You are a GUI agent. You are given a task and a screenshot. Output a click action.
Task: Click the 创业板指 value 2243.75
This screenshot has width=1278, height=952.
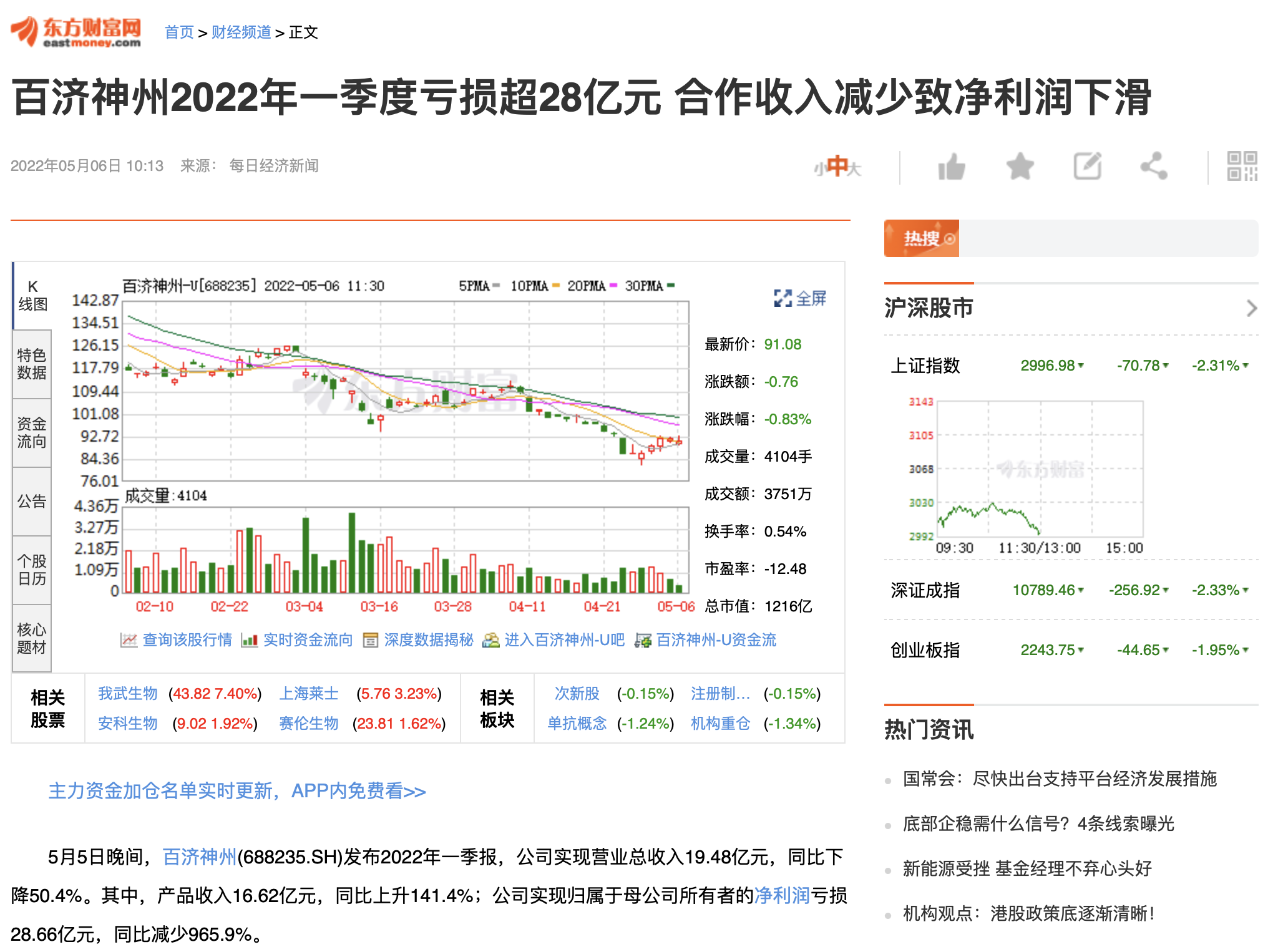(1047, 650)
